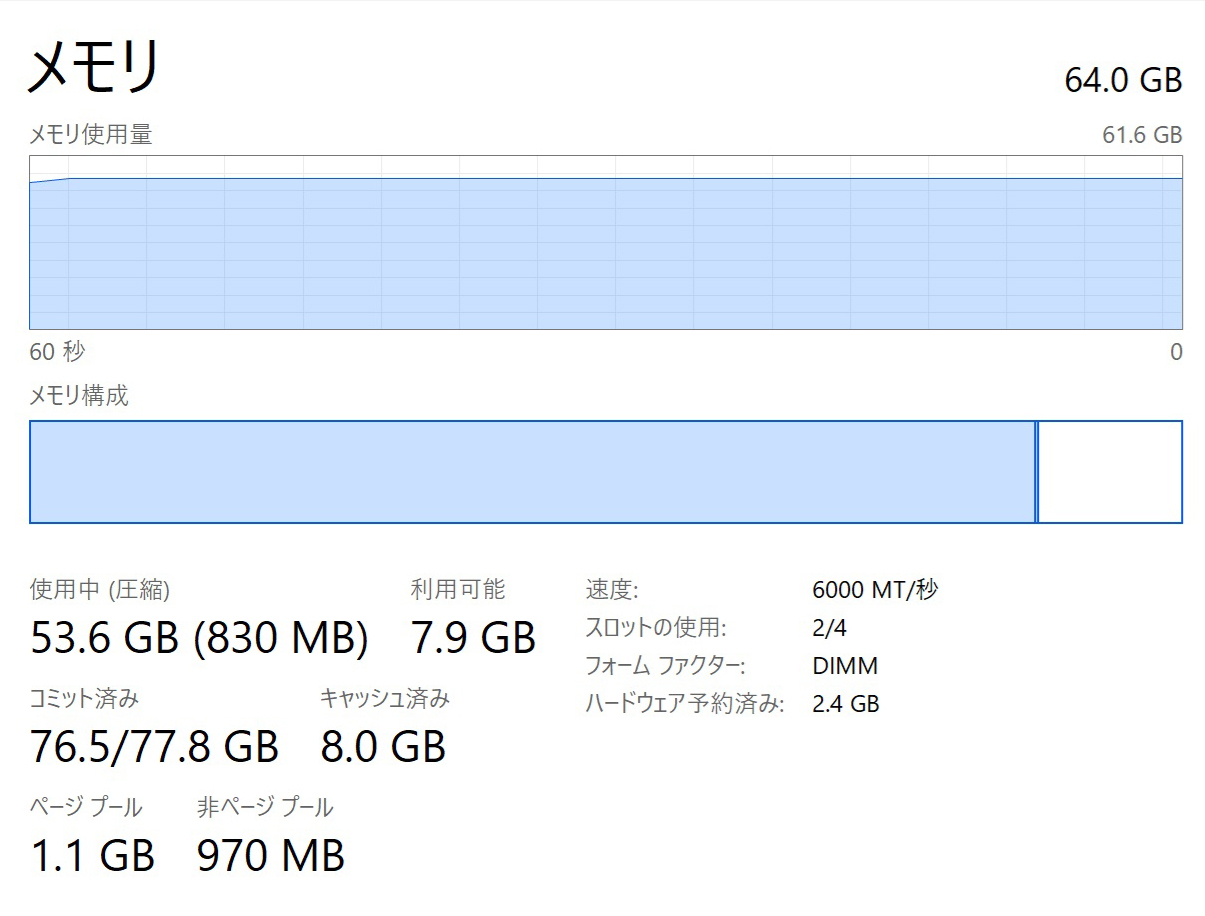The width and height of the screenshot is (1205, 916).
Task: Click the 6000 MT/秒 speed value
Action: coord(875,590)
